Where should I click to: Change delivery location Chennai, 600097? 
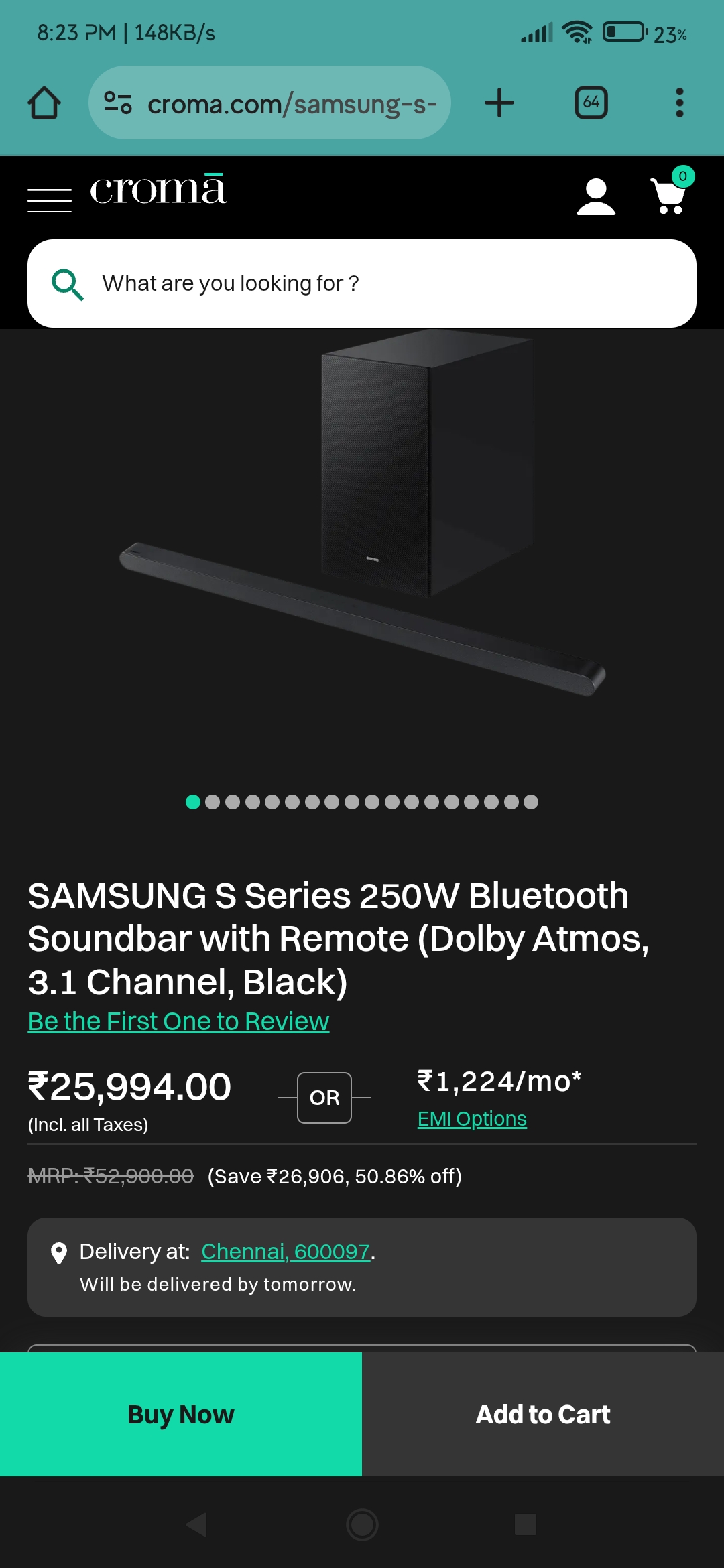click(x=286, y=1252)
